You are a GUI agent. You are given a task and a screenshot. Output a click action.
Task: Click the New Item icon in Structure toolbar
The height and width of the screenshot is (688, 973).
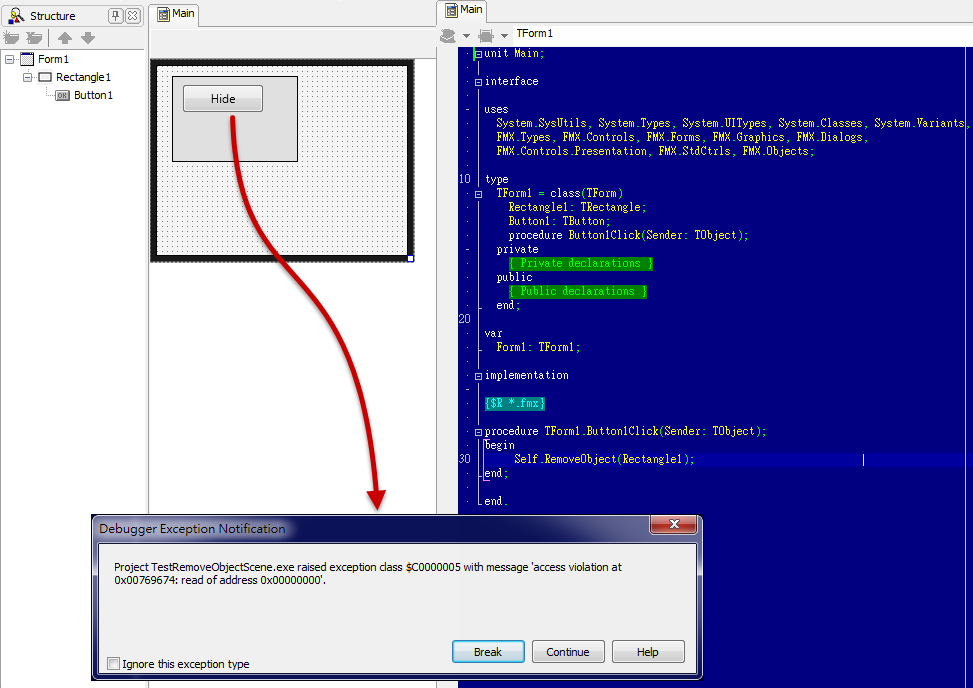[x=11, y=38]
